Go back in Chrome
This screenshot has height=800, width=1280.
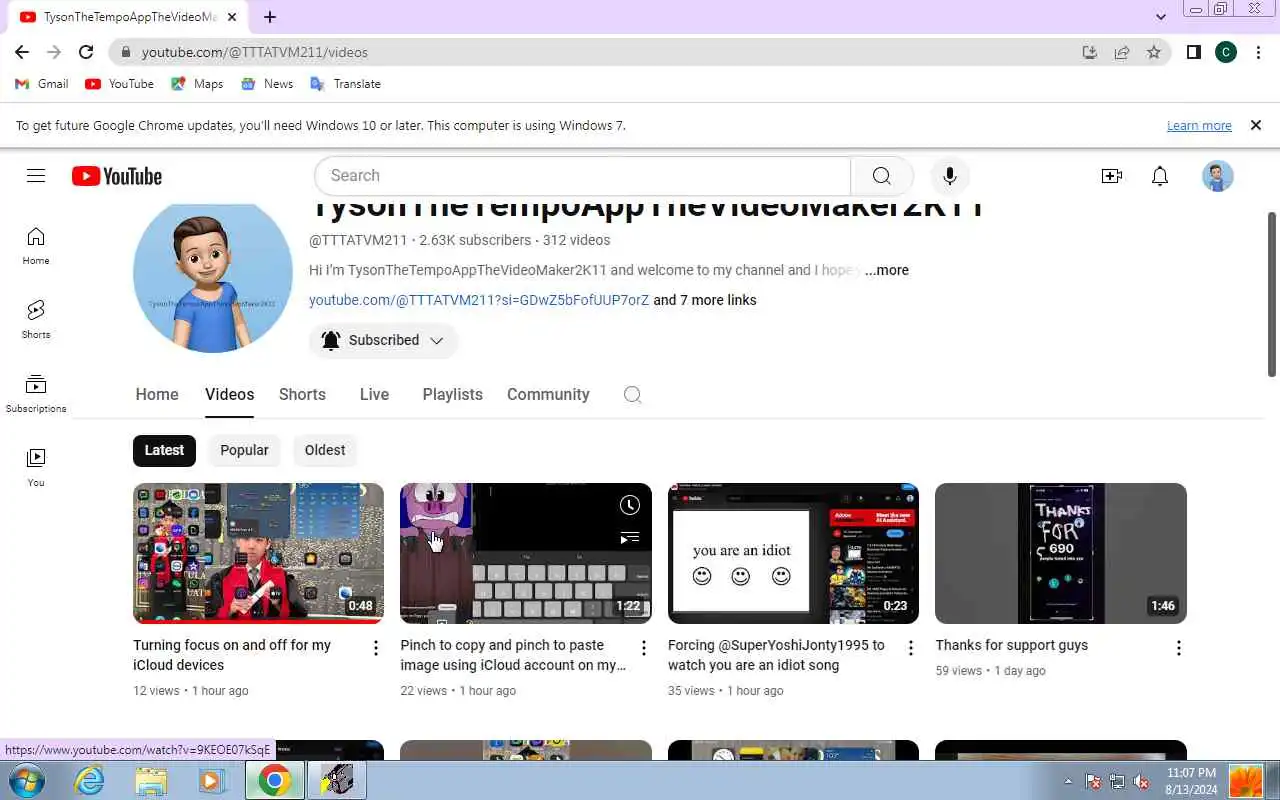[22, 52]
